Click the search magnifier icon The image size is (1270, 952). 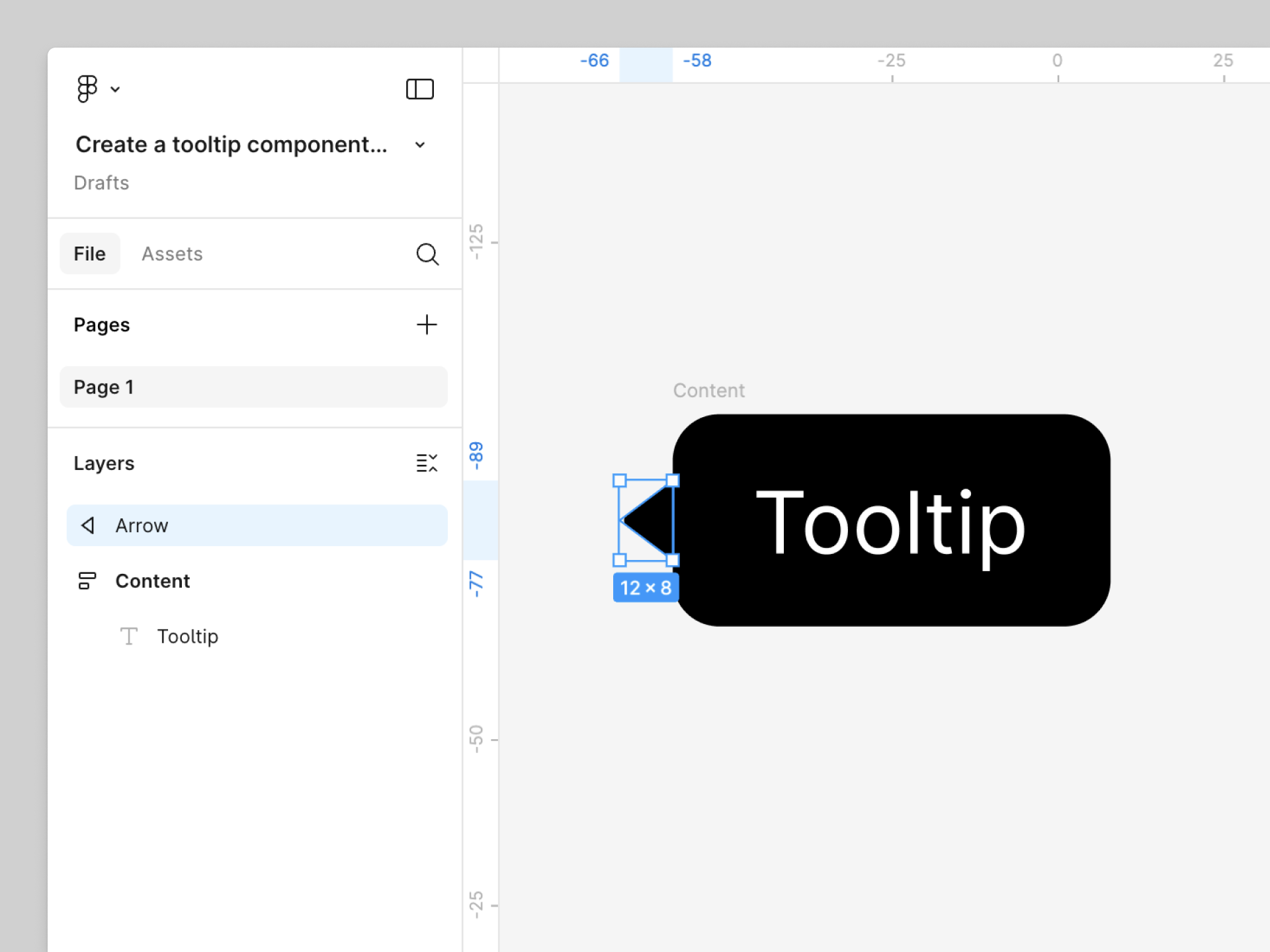click(427, 254)
